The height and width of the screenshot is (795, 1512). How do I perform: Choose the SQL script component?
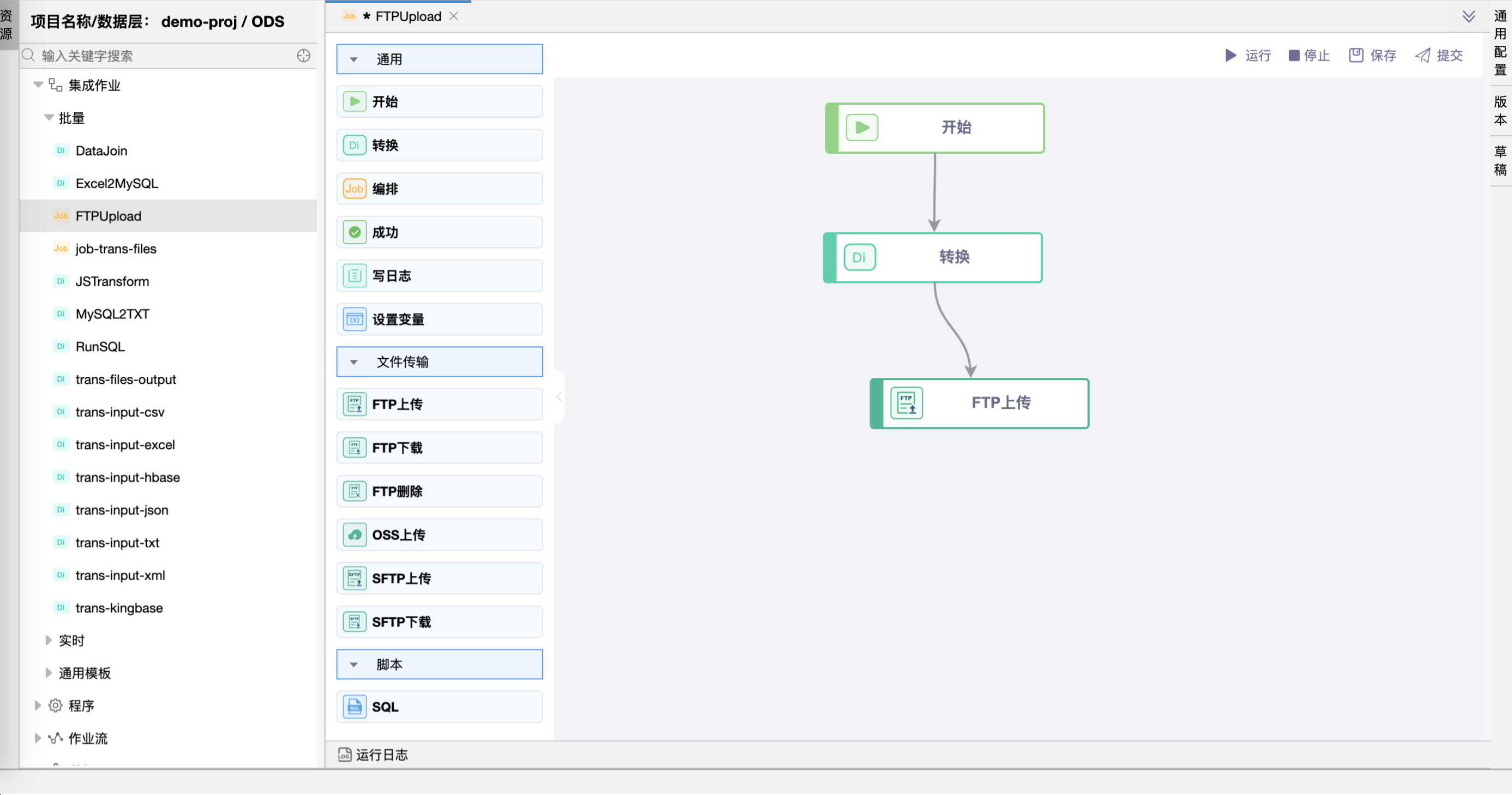point(439,707)
